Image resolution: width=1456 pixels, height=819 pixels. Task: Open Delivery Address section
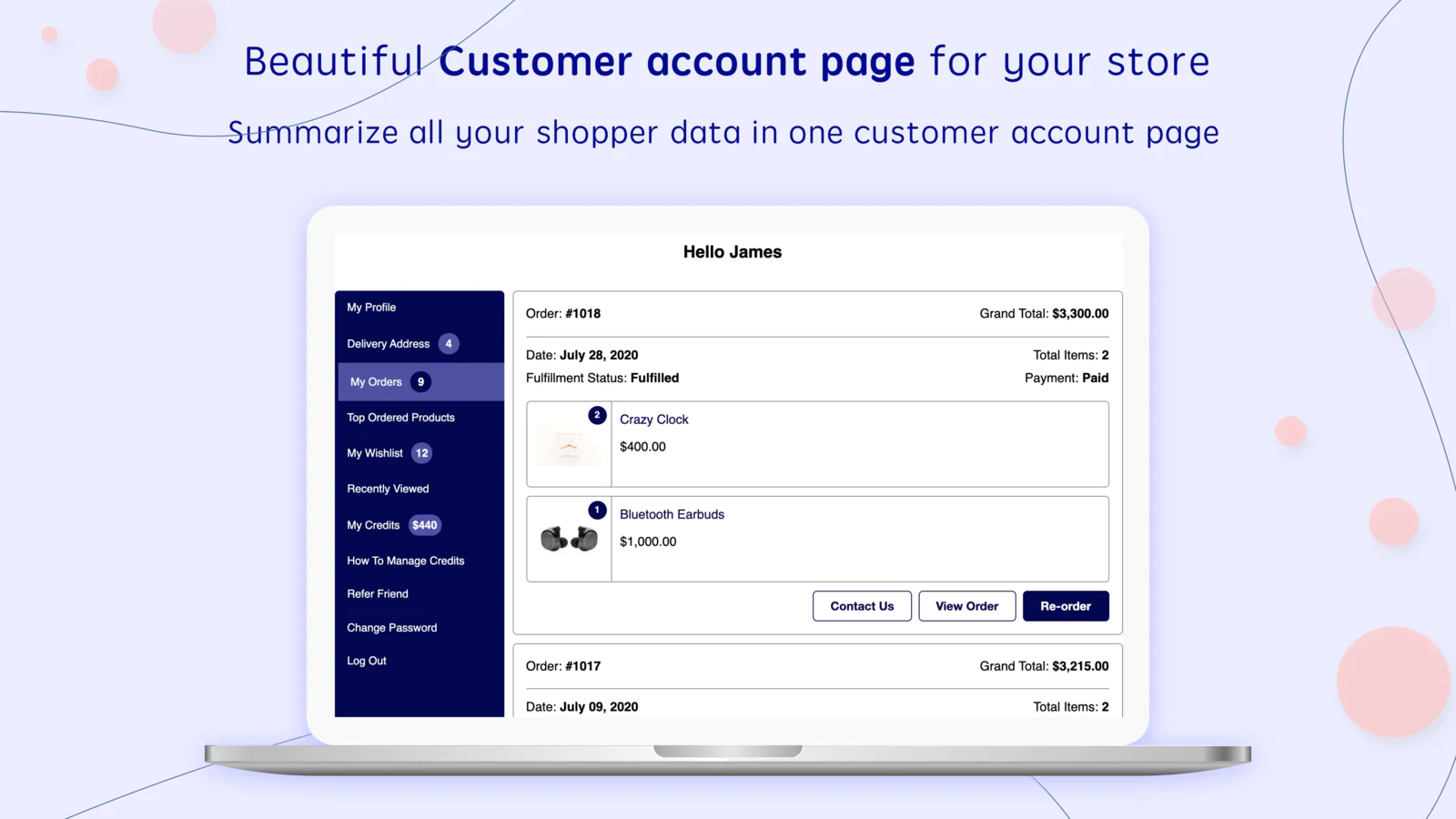click(x=388, y=344)
